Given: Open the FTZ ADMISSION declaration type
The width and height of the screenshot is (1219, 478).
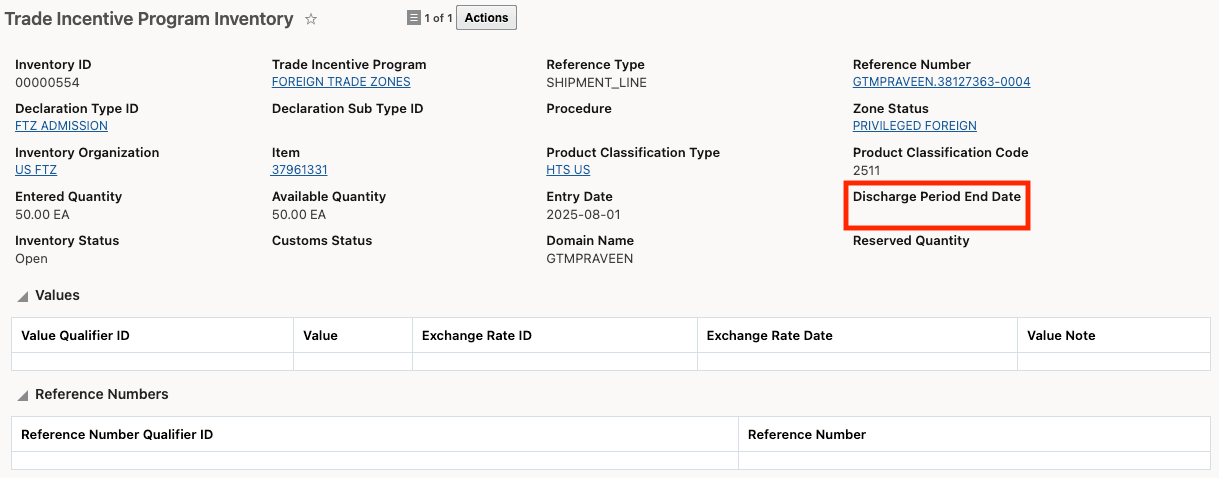Looking at the screenshot, I should coord(61,126).
